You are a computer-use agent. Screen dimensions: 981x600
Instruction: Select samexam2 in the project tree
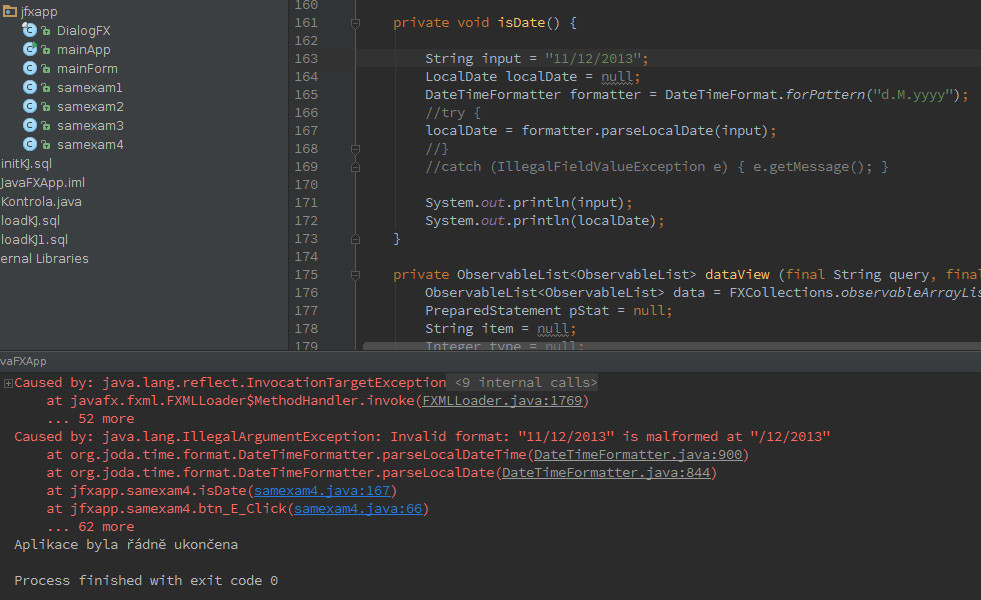[x=90, y=106]
